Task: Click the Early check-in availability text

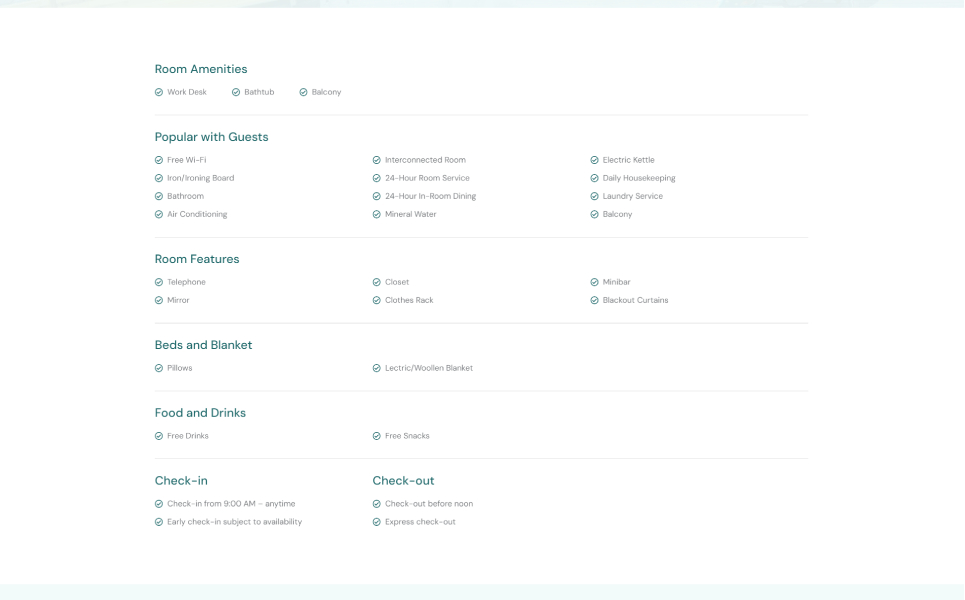Action: pyautogui.click(x=234, y=521)
